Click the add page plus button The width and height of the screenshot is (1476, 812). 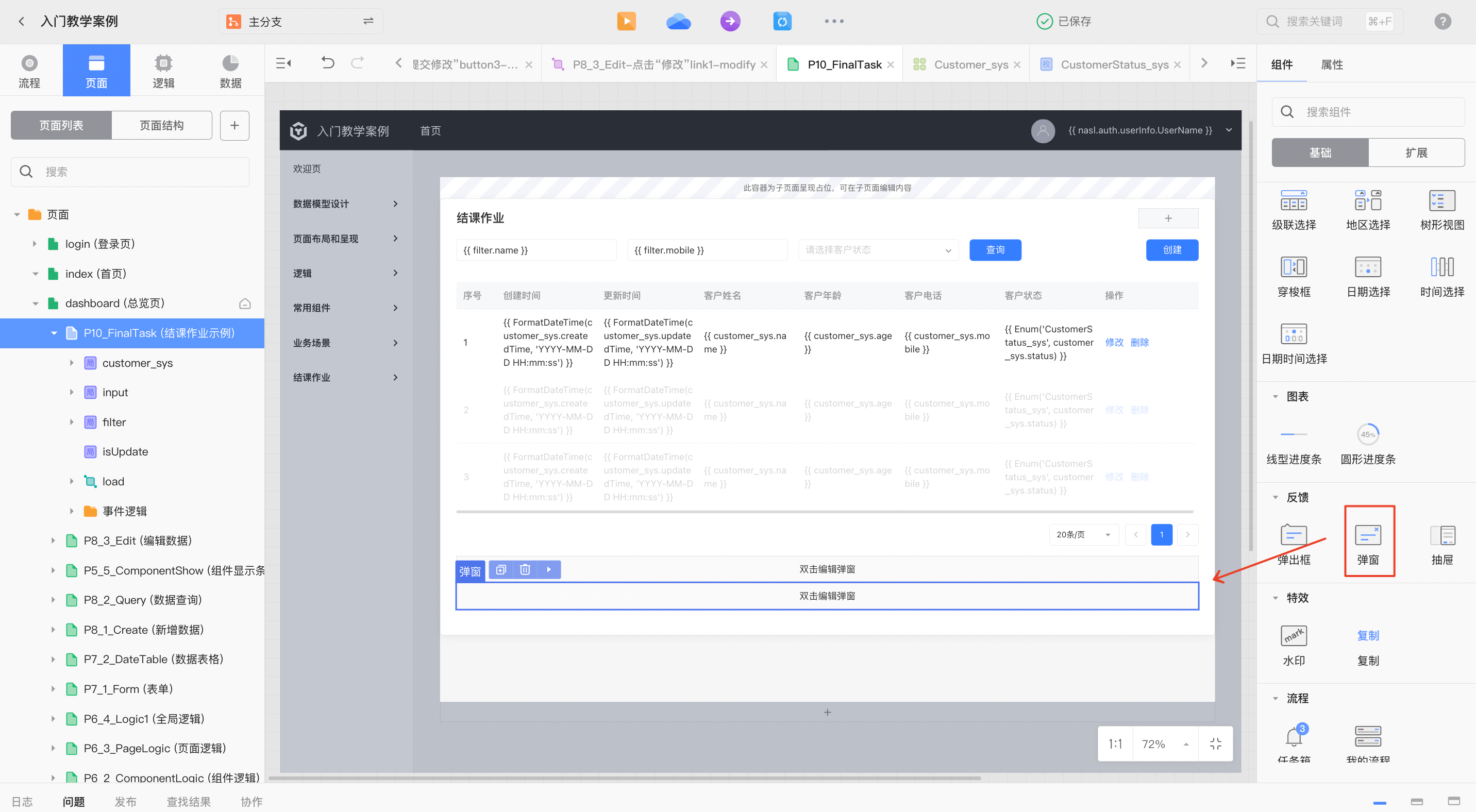pyautogui.click(x=234, y=125)
